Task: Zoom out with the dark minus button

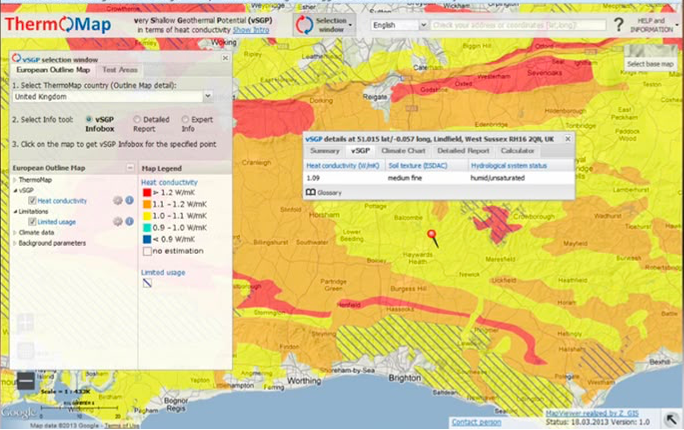Action: click(x=25, y=381)
